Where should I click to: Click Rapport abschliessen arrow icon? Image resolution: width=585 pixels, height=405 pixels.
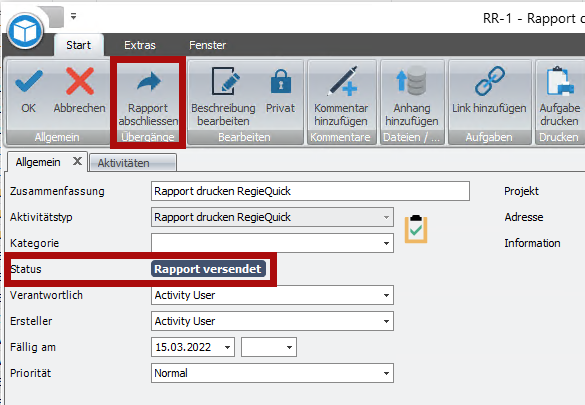pyautogui.click(x=148, y=82)
